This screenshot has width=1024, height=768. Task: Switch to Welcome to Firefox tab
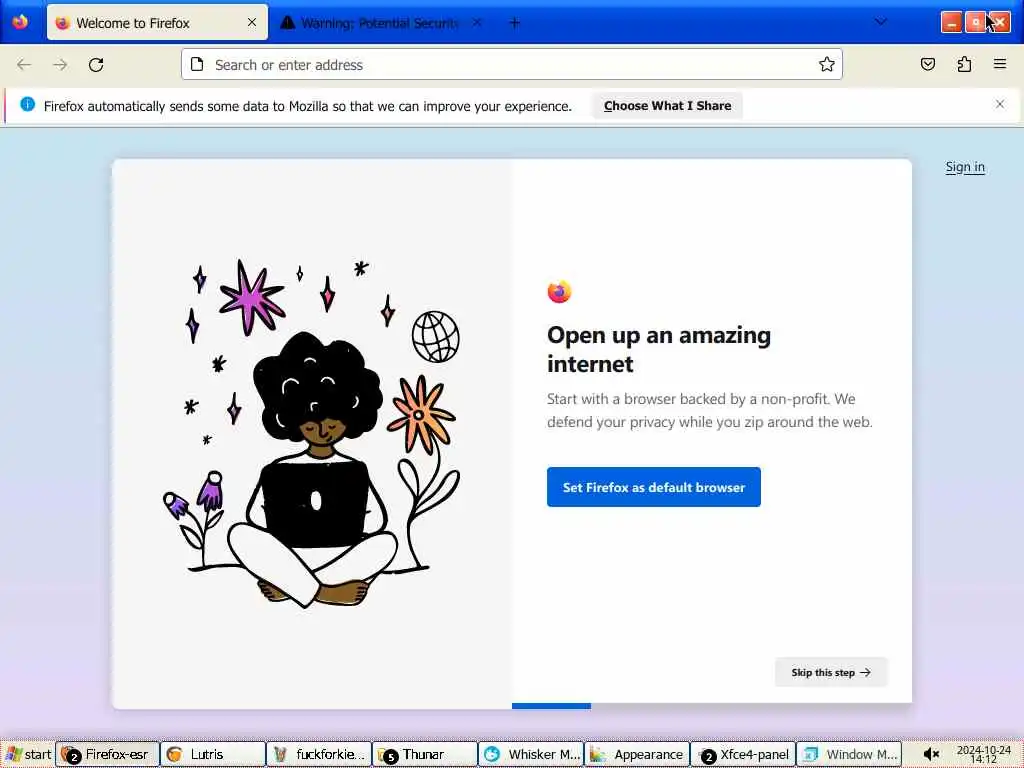coord(157,23)
